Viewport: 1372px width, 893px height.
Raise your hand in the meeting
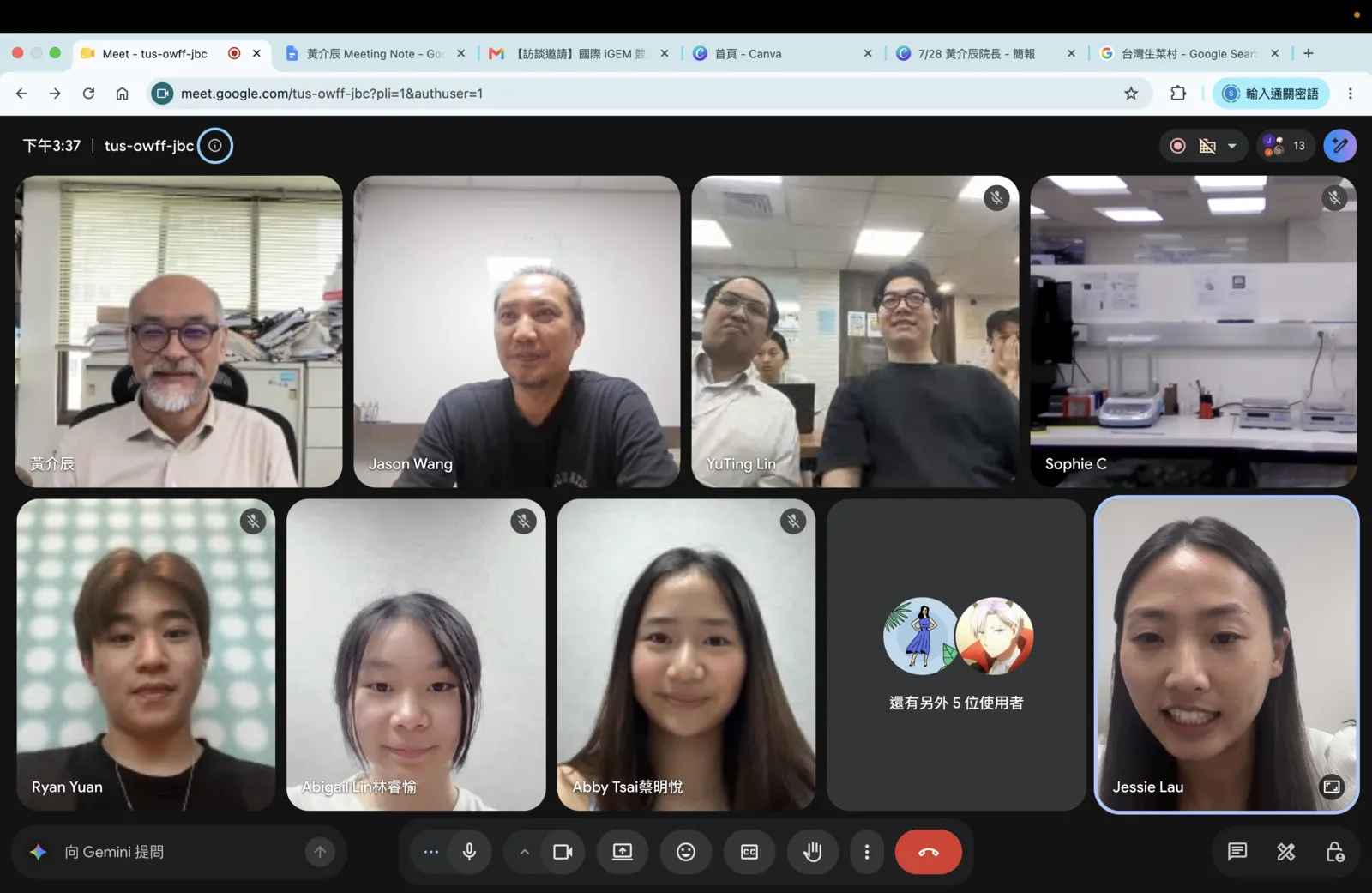(x=813, y=852)
